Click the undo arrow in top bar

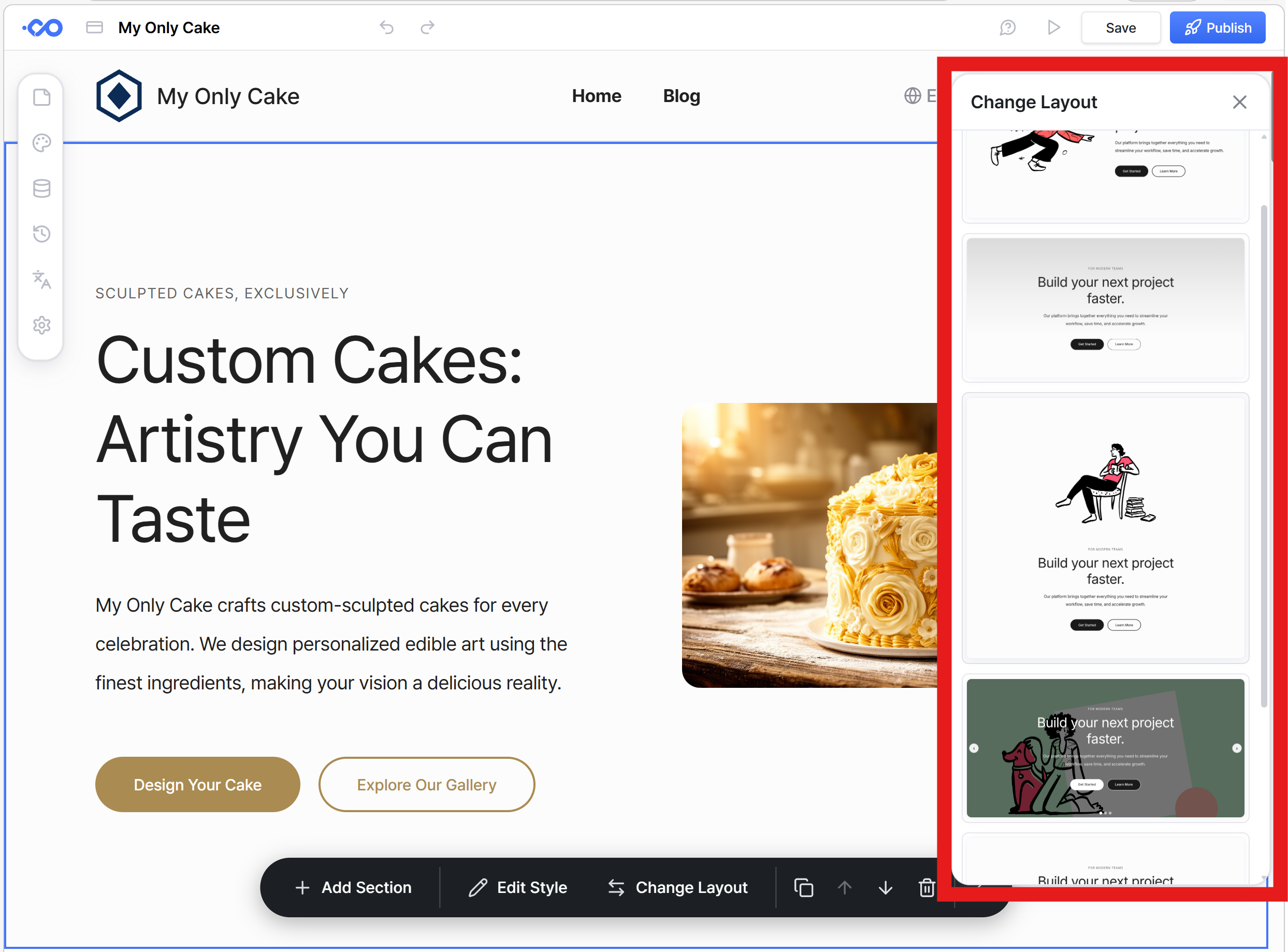[x=387, y=27]
